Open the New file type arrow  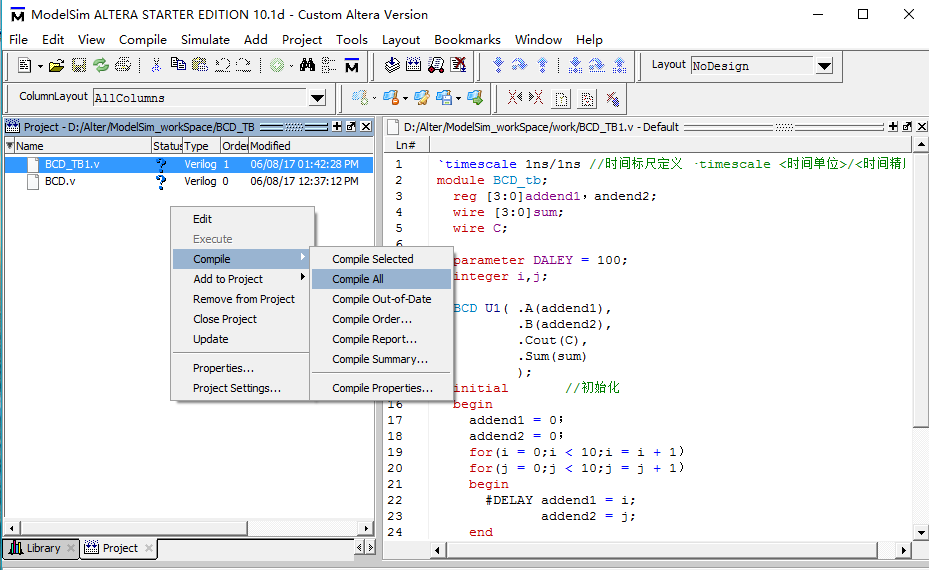(x=40, y=66)
